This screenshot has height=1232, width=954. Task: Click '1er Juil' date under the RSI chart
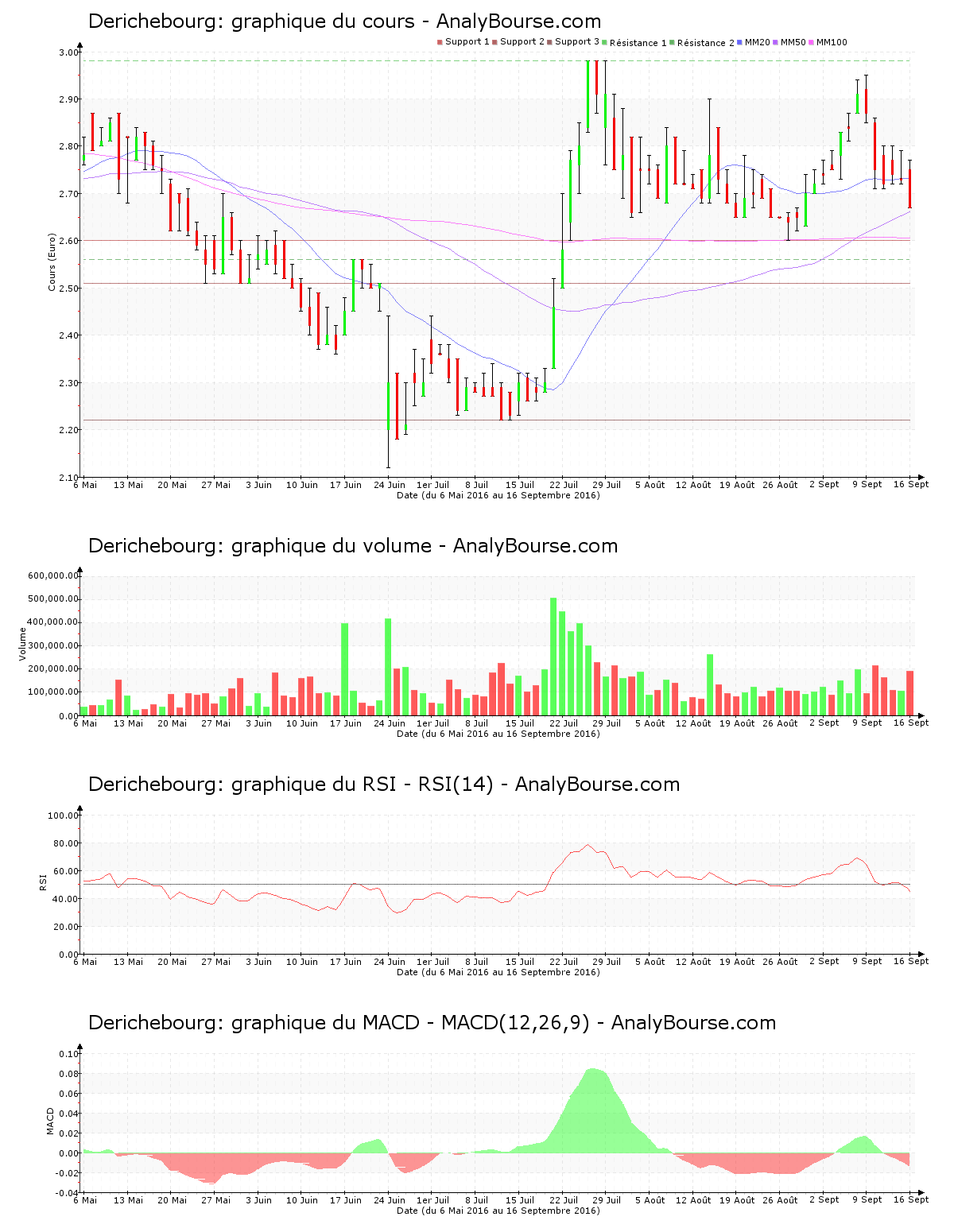click(x=433, y=962)
